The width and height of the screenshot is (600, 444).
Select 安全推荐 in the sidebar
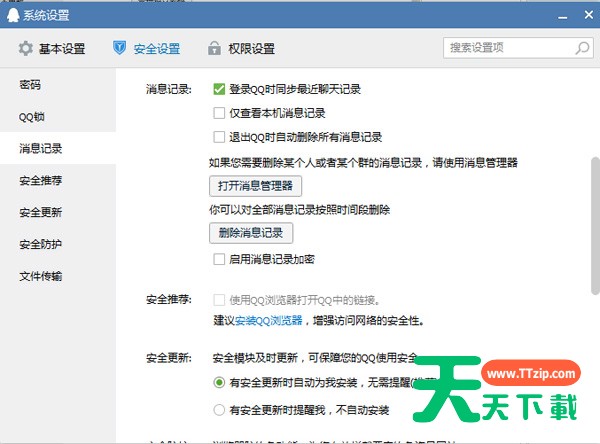pos(58,180)
